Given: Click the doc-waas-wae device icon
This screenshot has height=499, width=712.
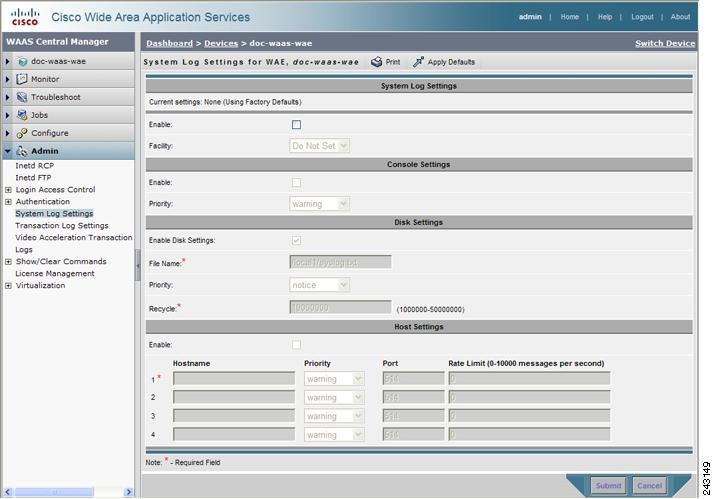Looking at the screenshot, I should point(23,61).
